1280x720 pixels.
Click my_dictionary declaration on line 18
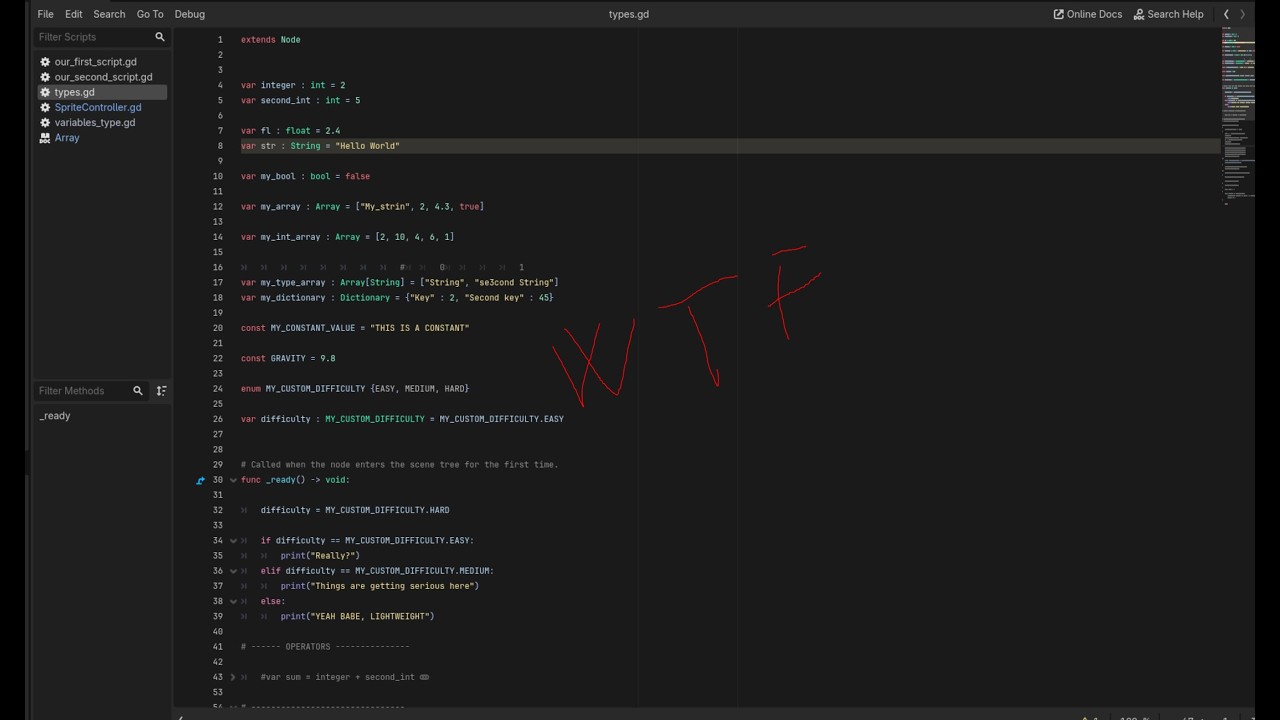coord(397,298)
